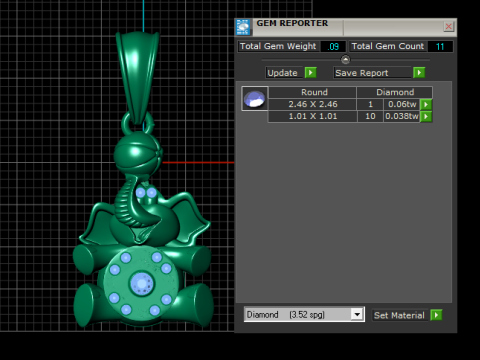The image size is (480, 360).
Task: Click the Total Gem Count value 11
Action: [440, 46]
